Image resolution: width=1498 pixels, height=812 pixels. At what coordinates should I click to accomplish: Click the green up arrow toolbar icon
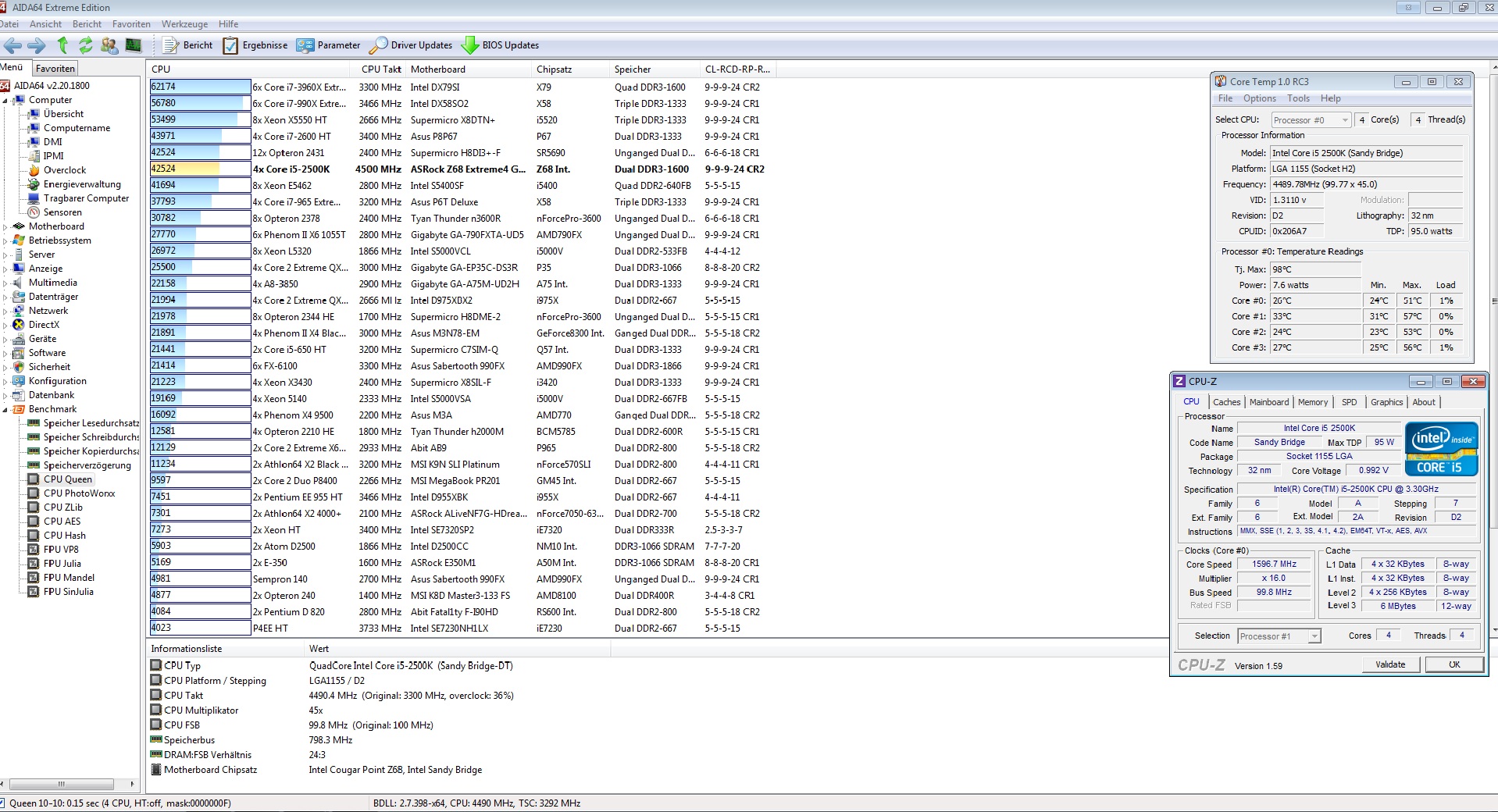pos(62,45)
